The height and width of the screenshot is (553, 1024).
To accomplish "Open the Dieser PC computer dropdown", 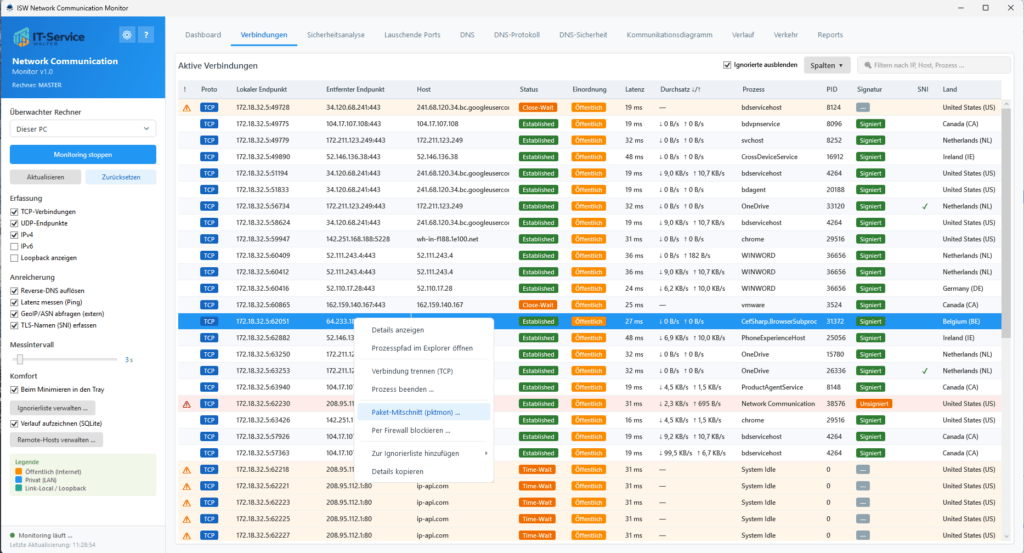I will click(83, 129).
